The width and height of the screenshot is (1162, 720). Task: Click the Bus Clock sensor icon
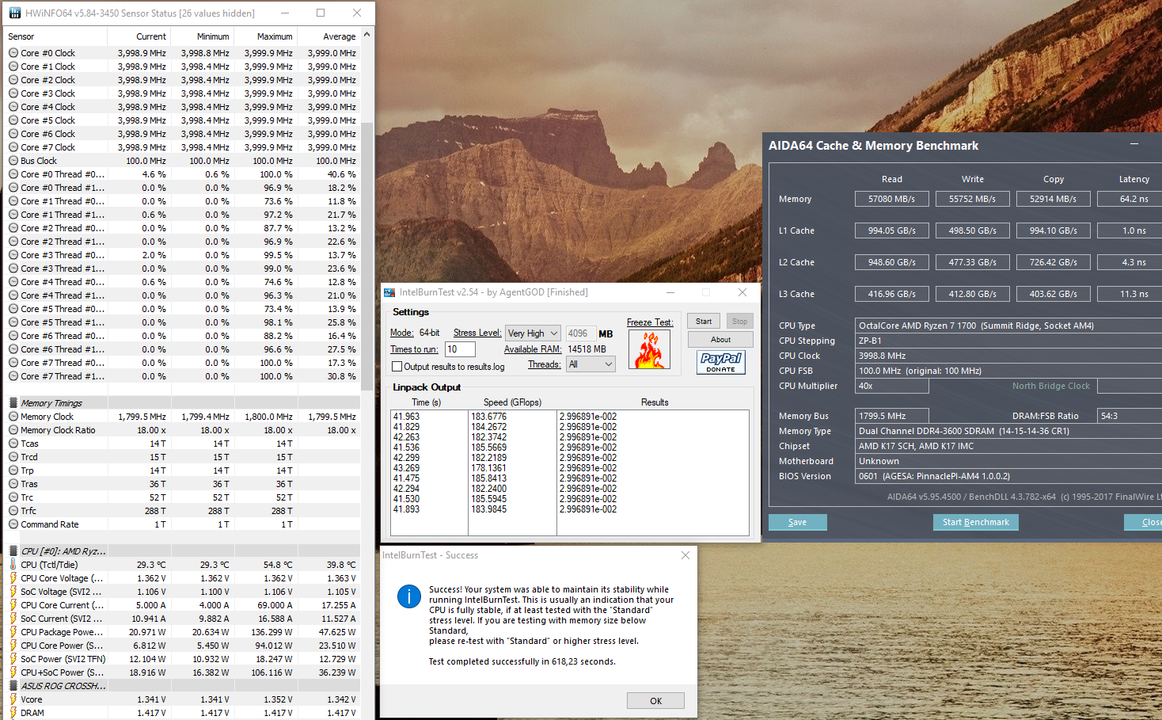(13, 161)
